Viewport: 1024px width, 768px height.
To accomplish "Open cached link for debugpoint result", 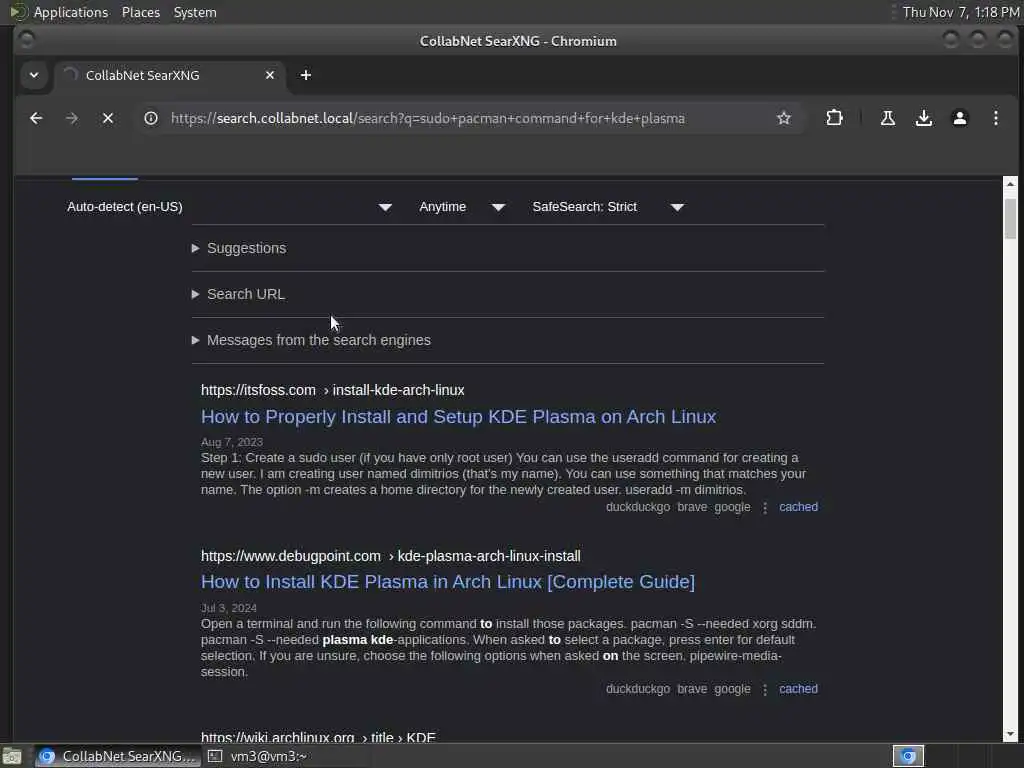I will click(798, 688).
